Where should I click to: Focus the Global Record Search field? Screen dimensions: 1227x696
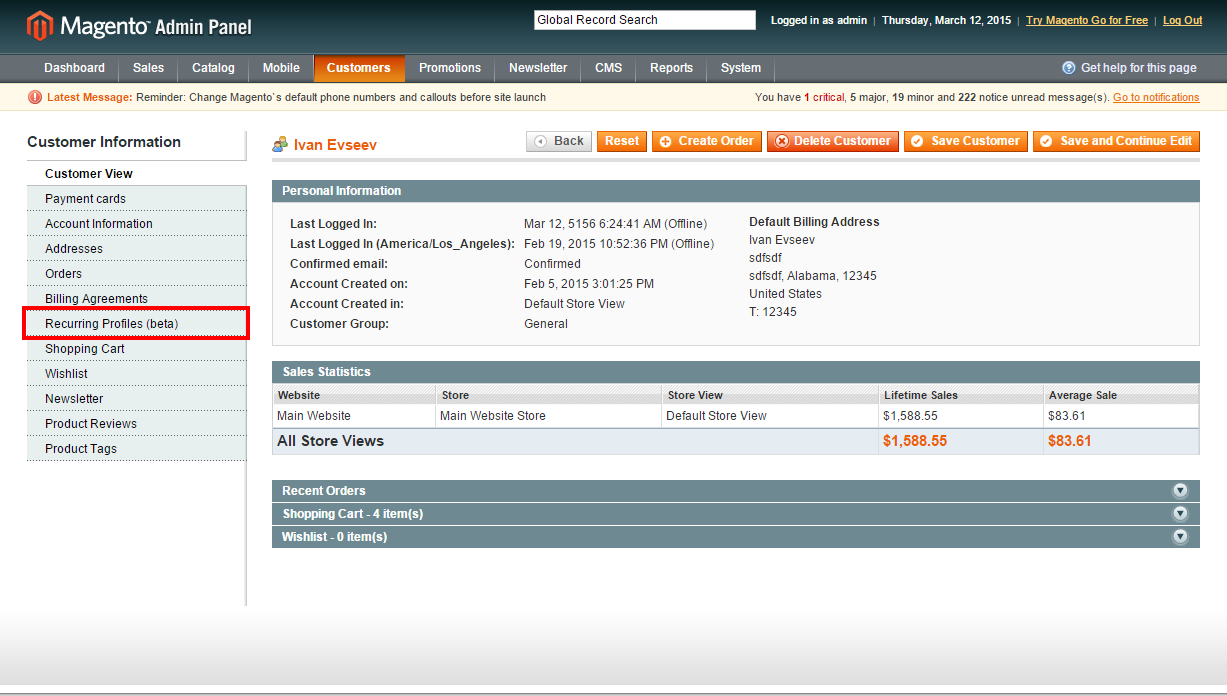(645, 20)
